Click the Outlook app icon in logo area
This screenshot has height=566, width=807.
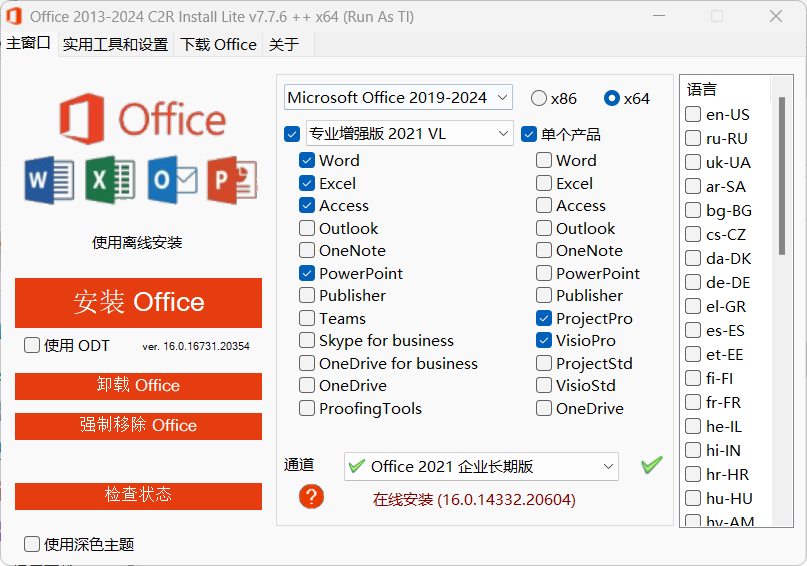pyautogui.click(x=172, y=180)
